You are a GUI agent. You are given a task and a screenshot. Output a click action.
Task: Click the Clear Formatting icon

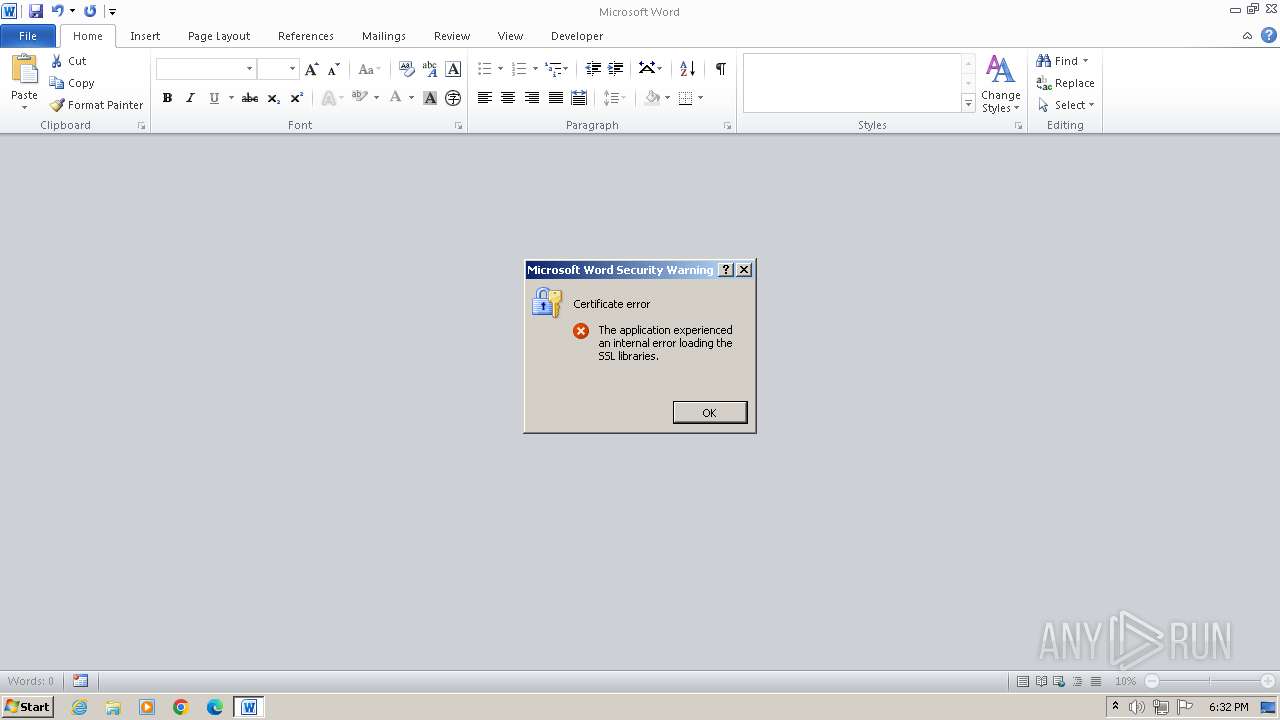coord(406,69)
